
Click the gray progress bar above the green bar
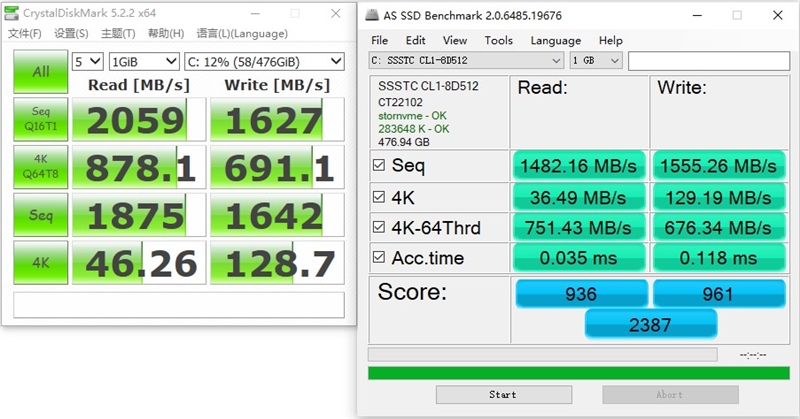click(x=542, y=354)
